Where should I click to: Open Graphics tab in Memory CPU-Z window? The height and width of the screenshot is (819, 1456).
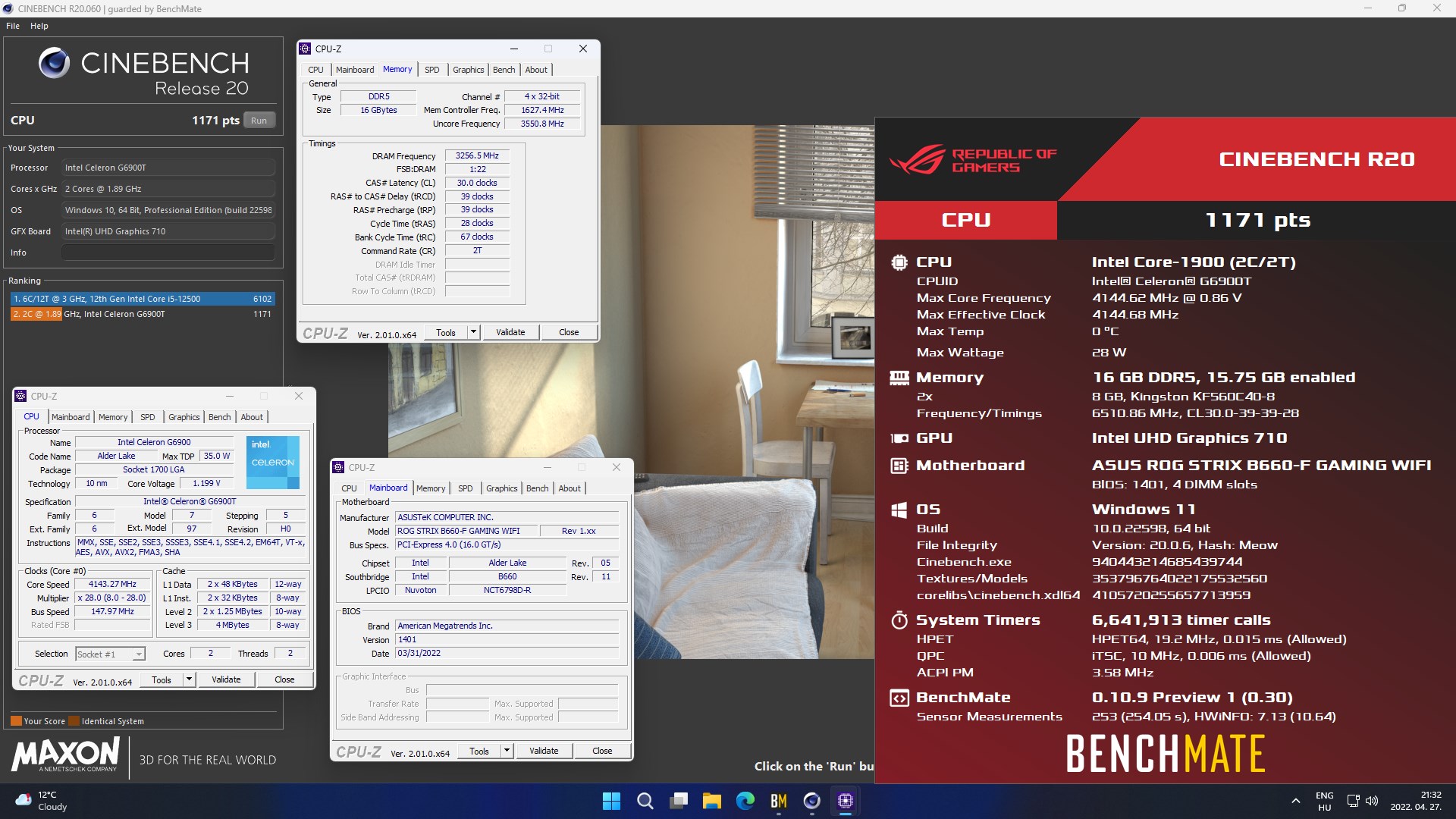(x=469, y=70)
